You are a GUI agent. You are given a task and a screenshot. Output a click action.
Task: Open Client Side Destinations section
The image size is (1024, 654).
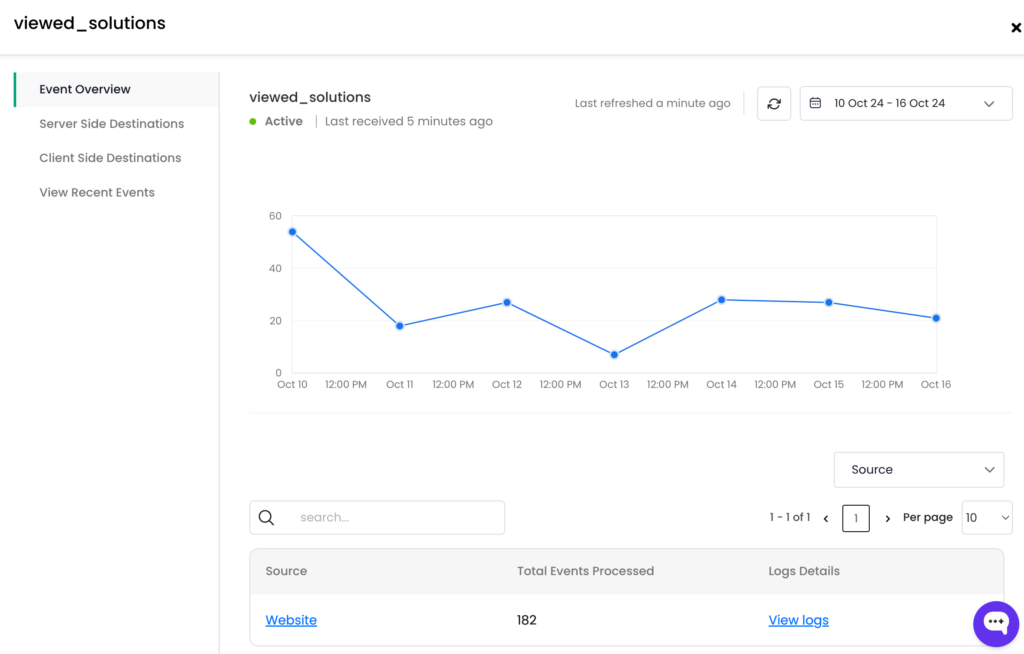point(110,157)
